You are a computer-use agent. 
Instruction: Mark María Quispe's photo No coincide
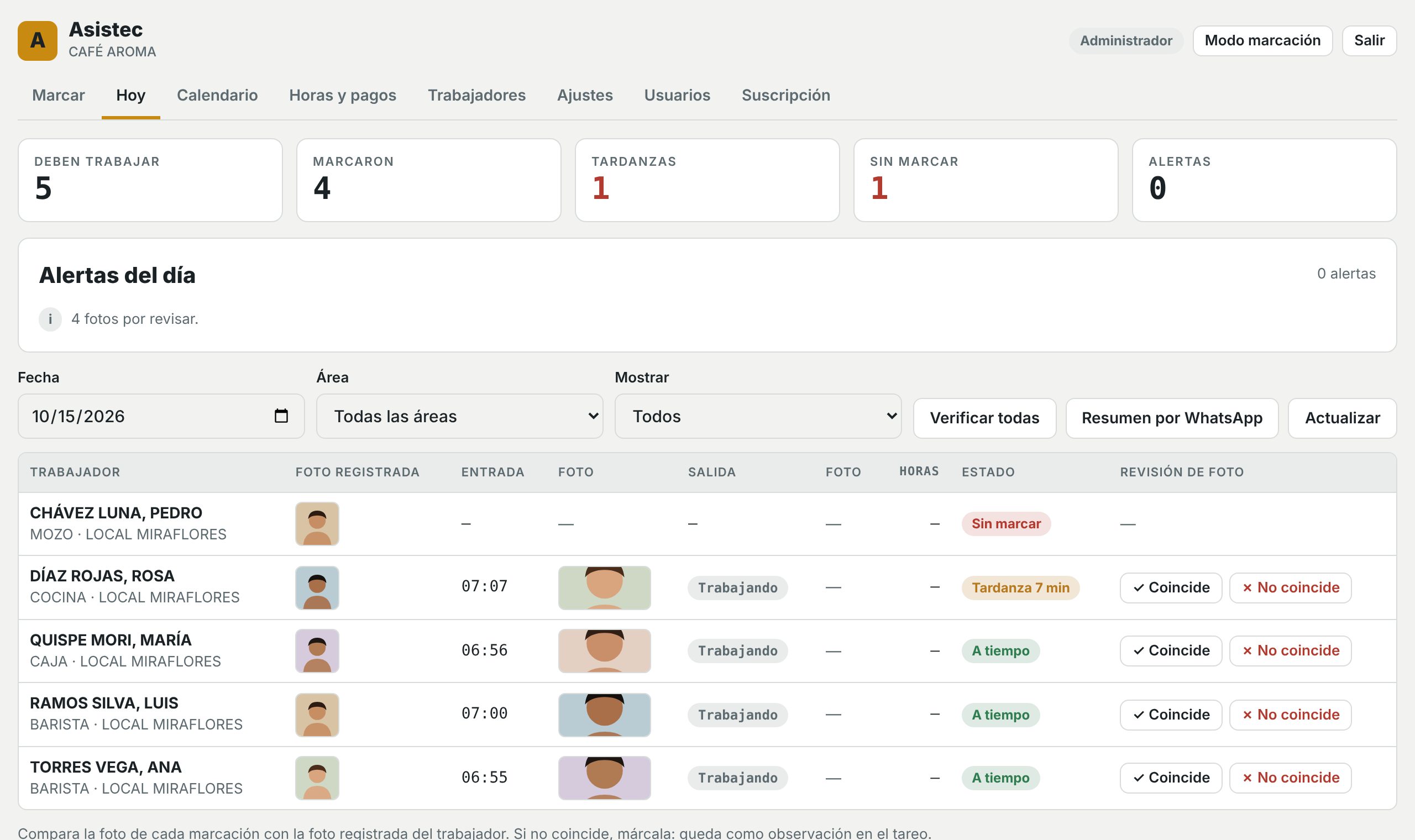click(x=1290, y=651)
